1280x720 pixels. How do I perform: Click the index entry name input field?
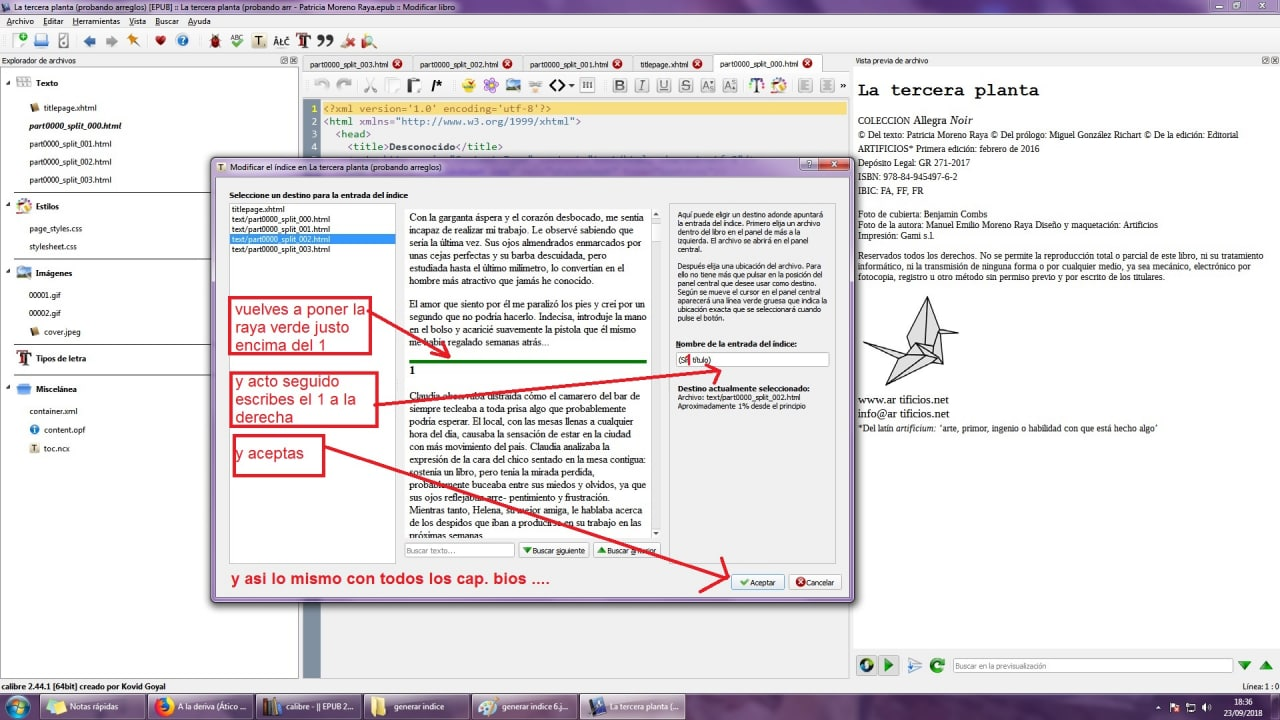752,359
